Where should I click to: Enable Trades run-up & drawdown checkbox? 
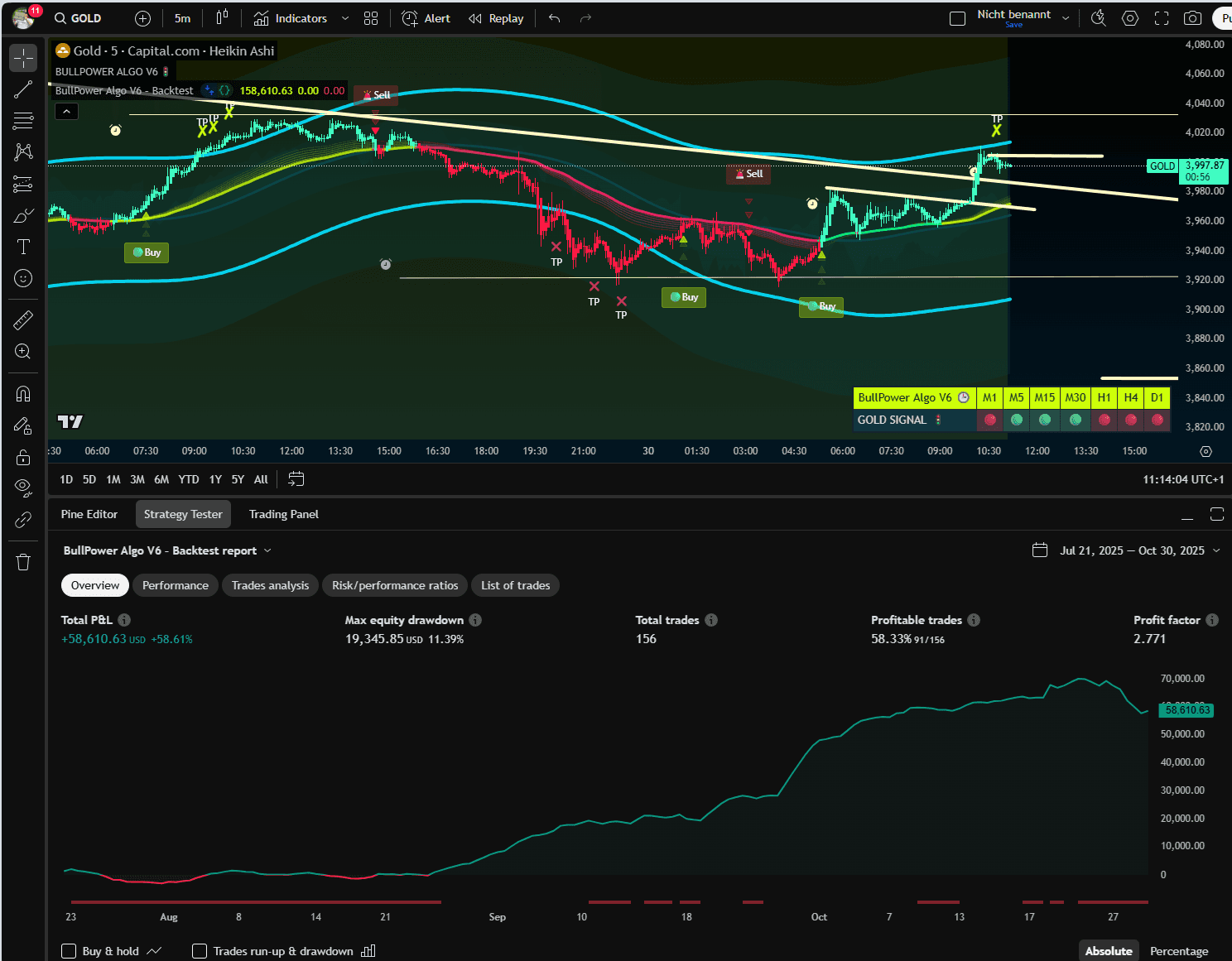coord(200,951)
